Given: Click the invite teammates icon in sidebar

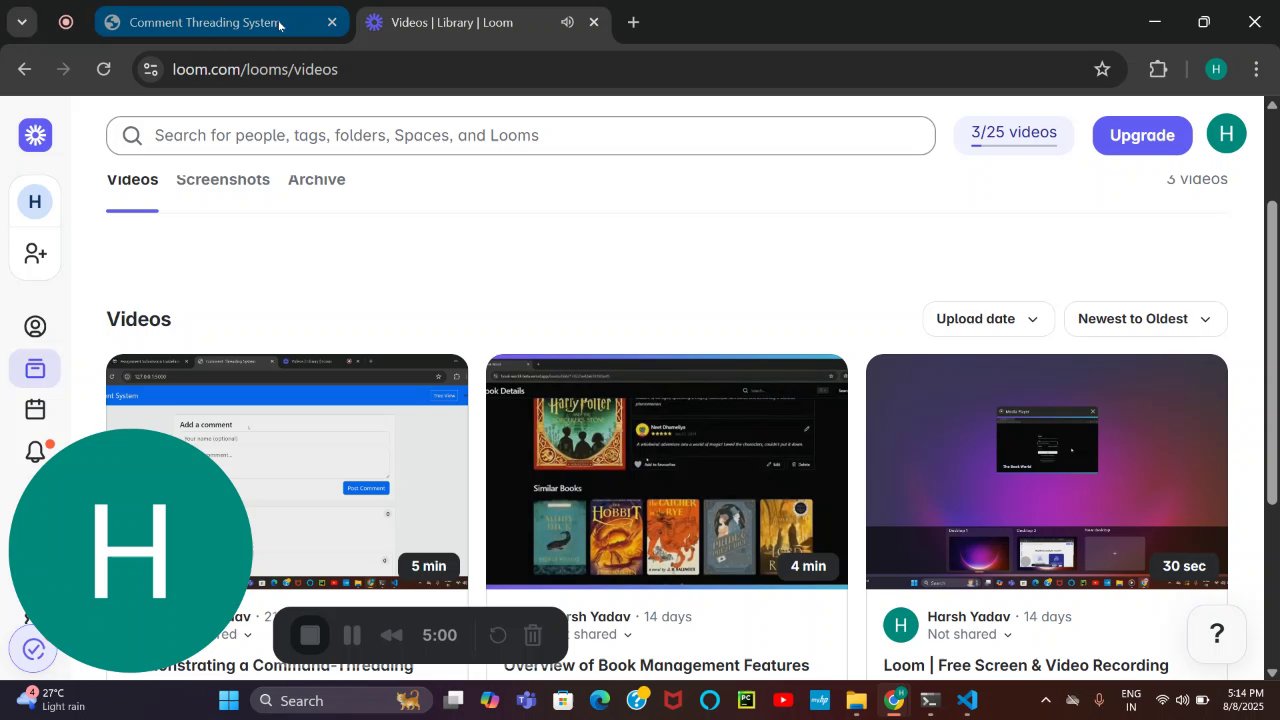Looking at the screenshot, I should tap(35, 254).
